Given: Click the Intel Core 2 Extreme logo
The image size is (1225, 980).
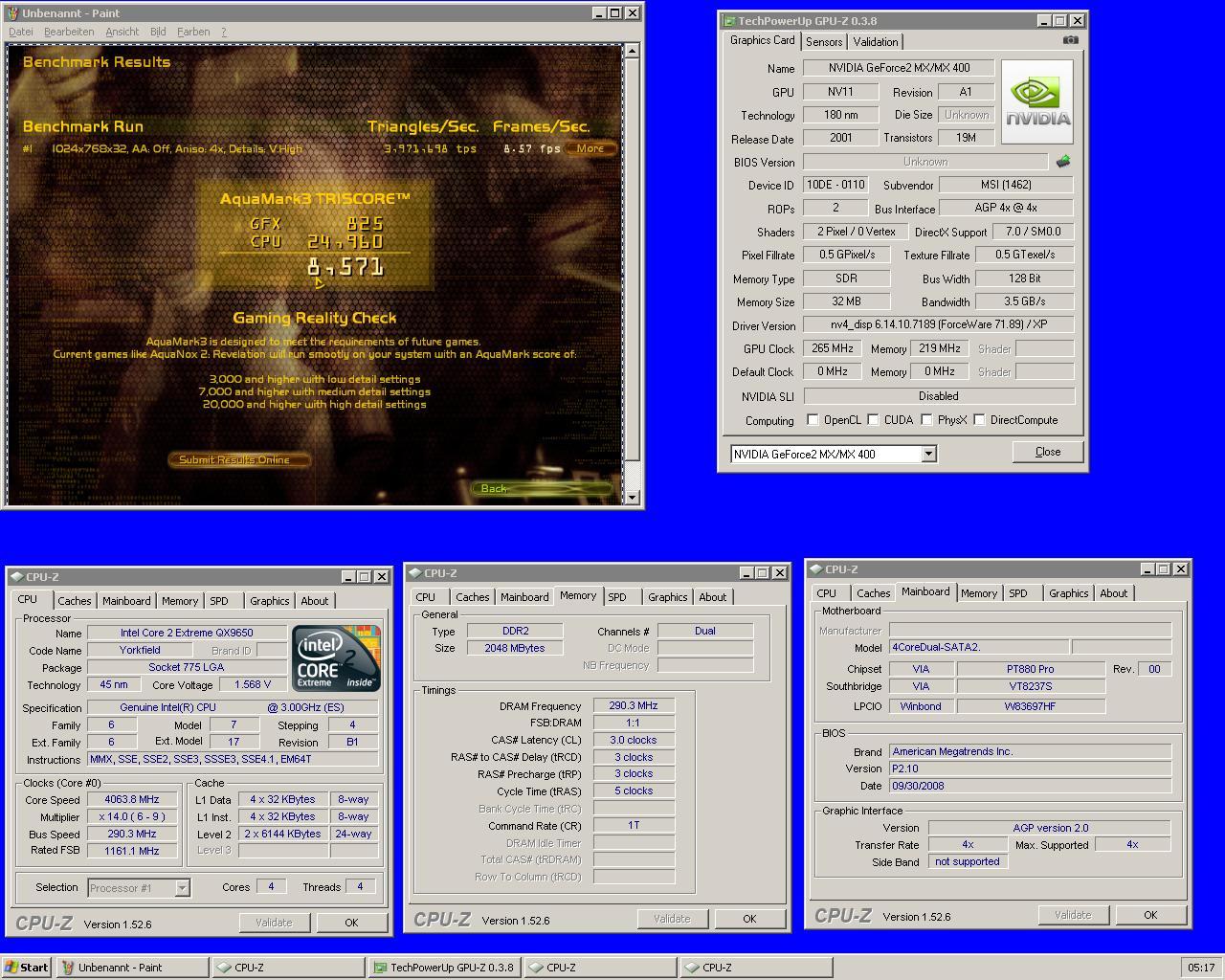Looking at the screenshot, I should 336,658.
